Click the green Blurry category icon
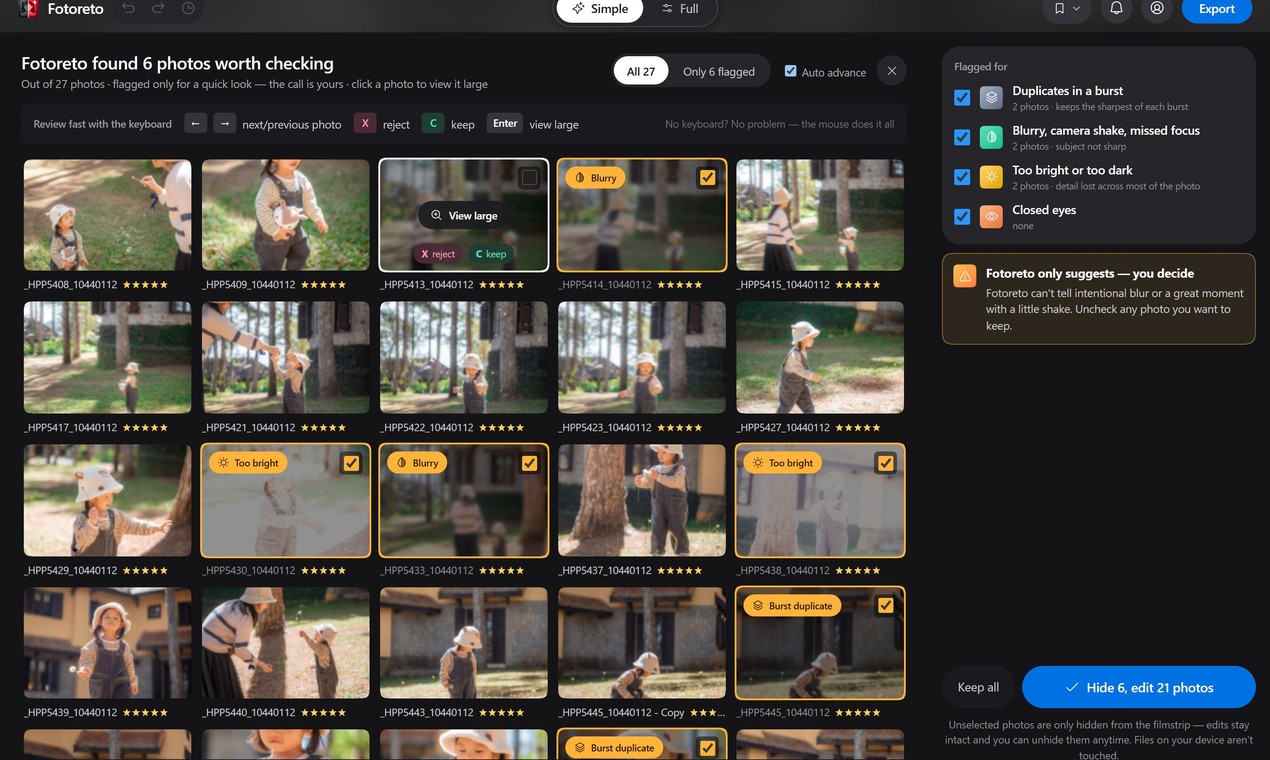1270x760 pixels. tap(991, 137)
